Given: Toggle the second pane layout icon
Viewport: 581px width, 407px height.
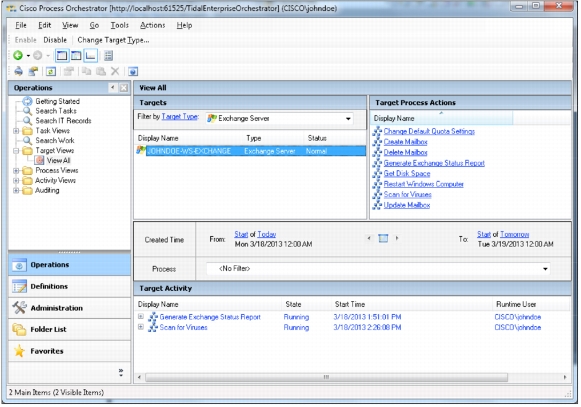Looking at the screenshot, I should coord(76,56).
